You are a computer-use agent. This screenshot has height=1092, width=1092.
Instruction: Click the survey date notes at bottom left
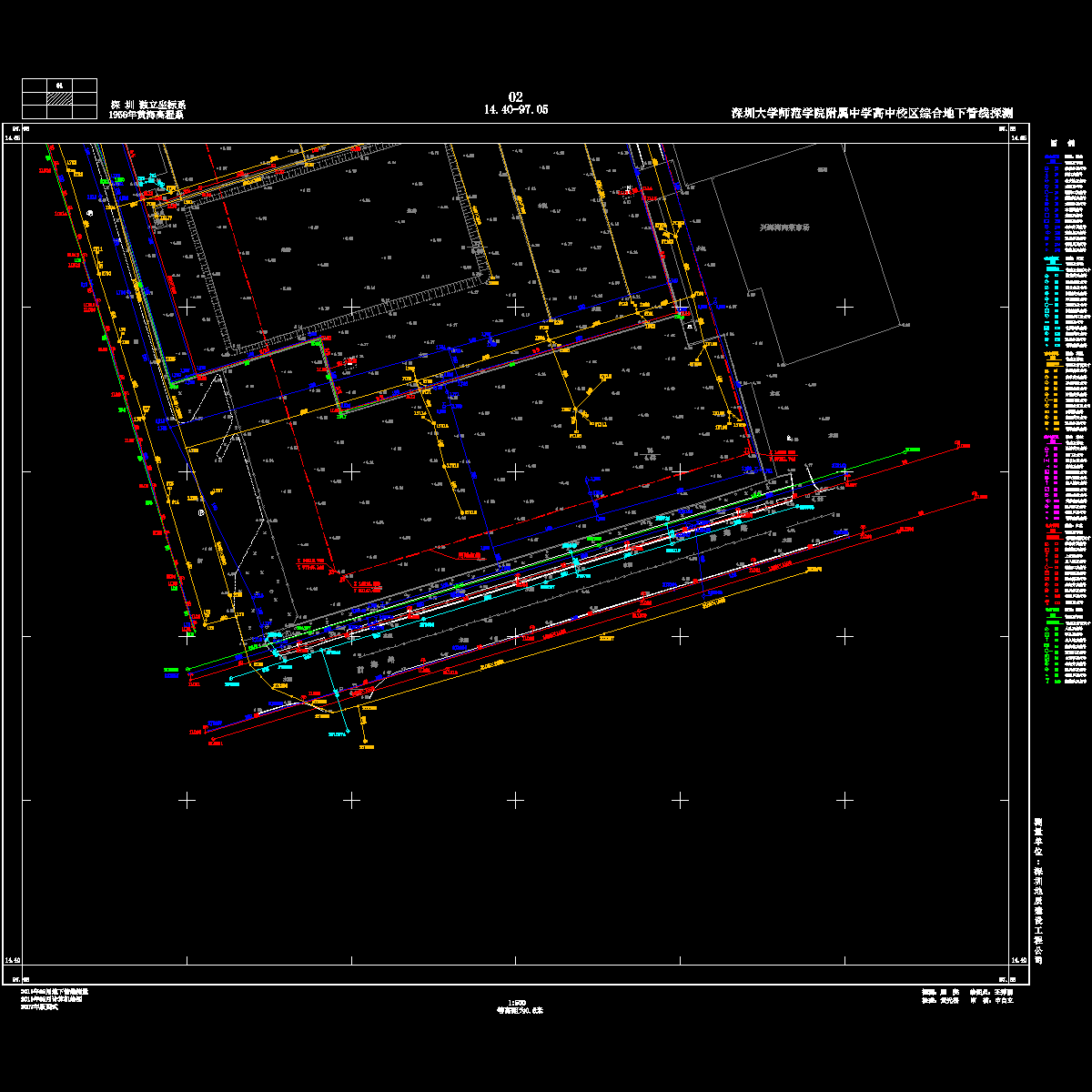[54, 999]
